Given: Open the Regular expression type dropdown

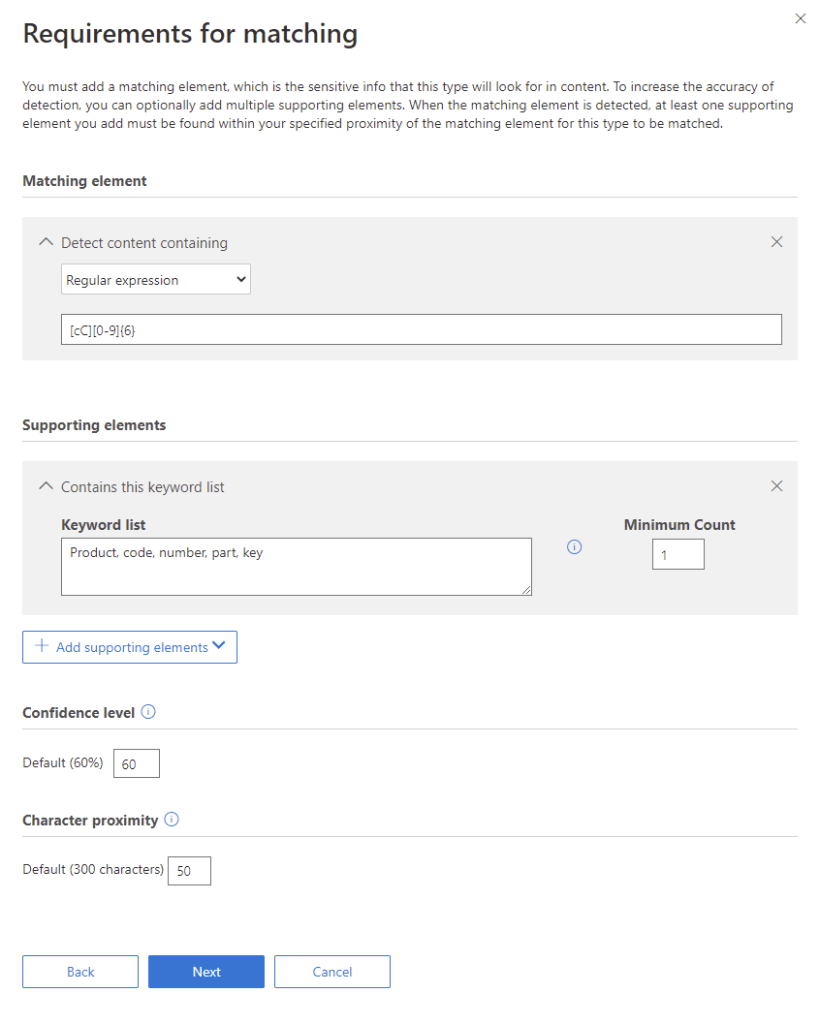Looking at the screenshot, I should (156, 280).
